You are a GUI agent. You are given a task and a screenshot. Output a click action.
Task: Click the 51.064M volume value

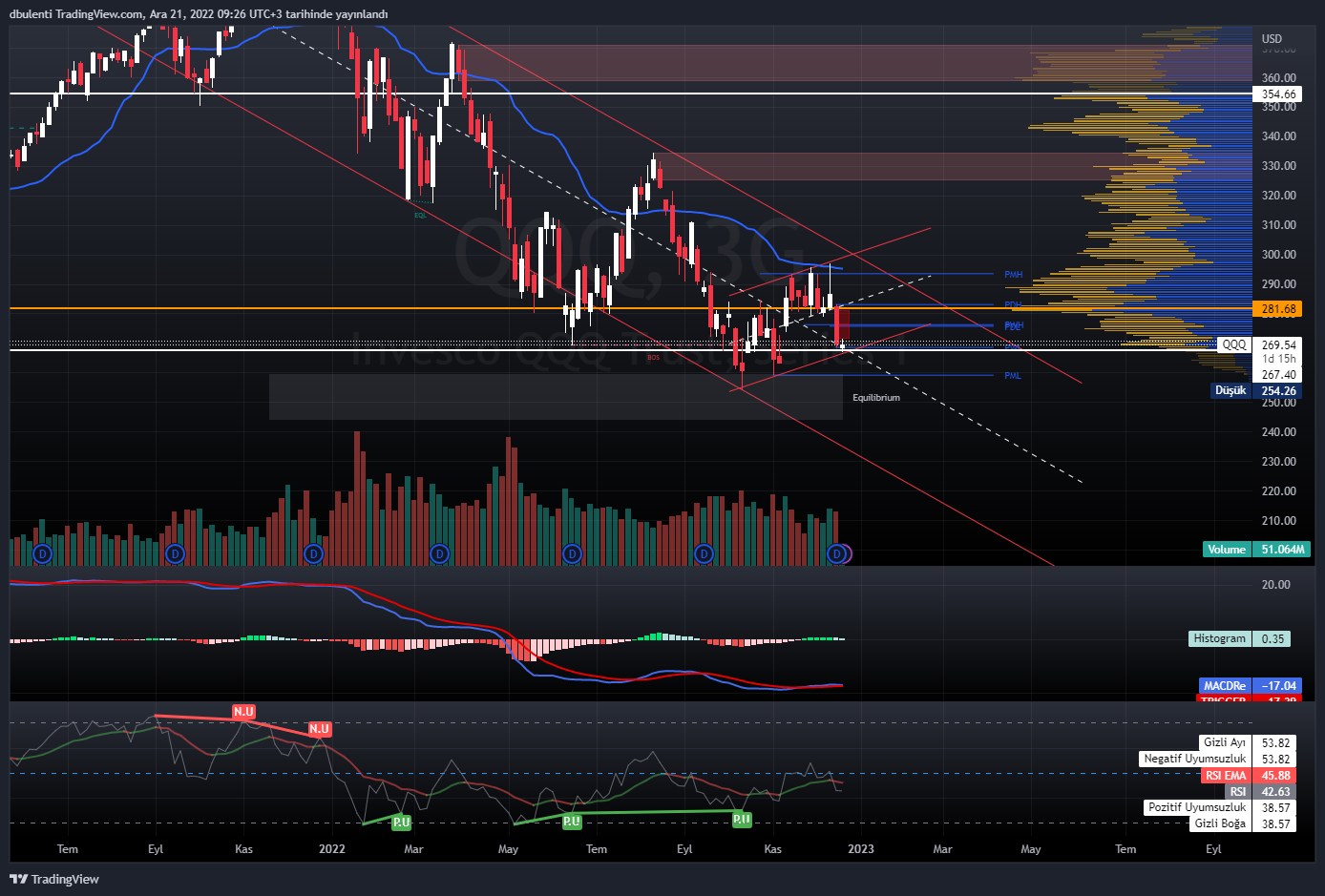click(1284, 550)
